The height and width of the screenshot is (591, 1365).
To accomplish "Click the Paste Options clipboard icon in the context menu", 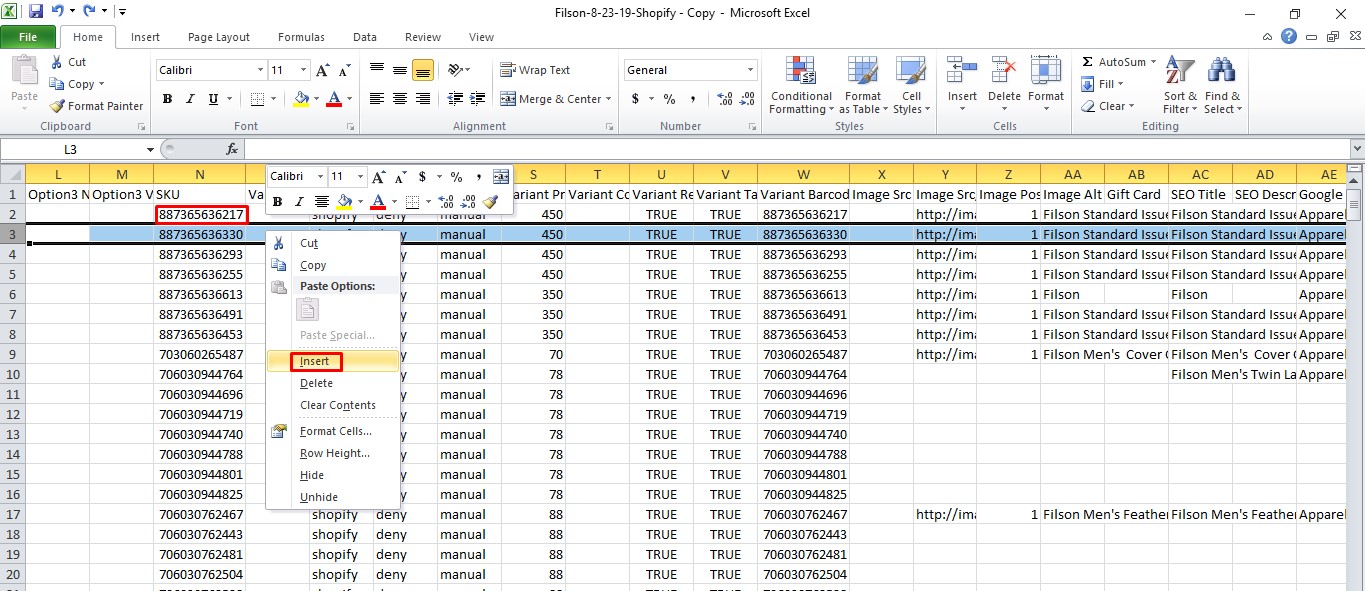I will [x=307, y=310].
